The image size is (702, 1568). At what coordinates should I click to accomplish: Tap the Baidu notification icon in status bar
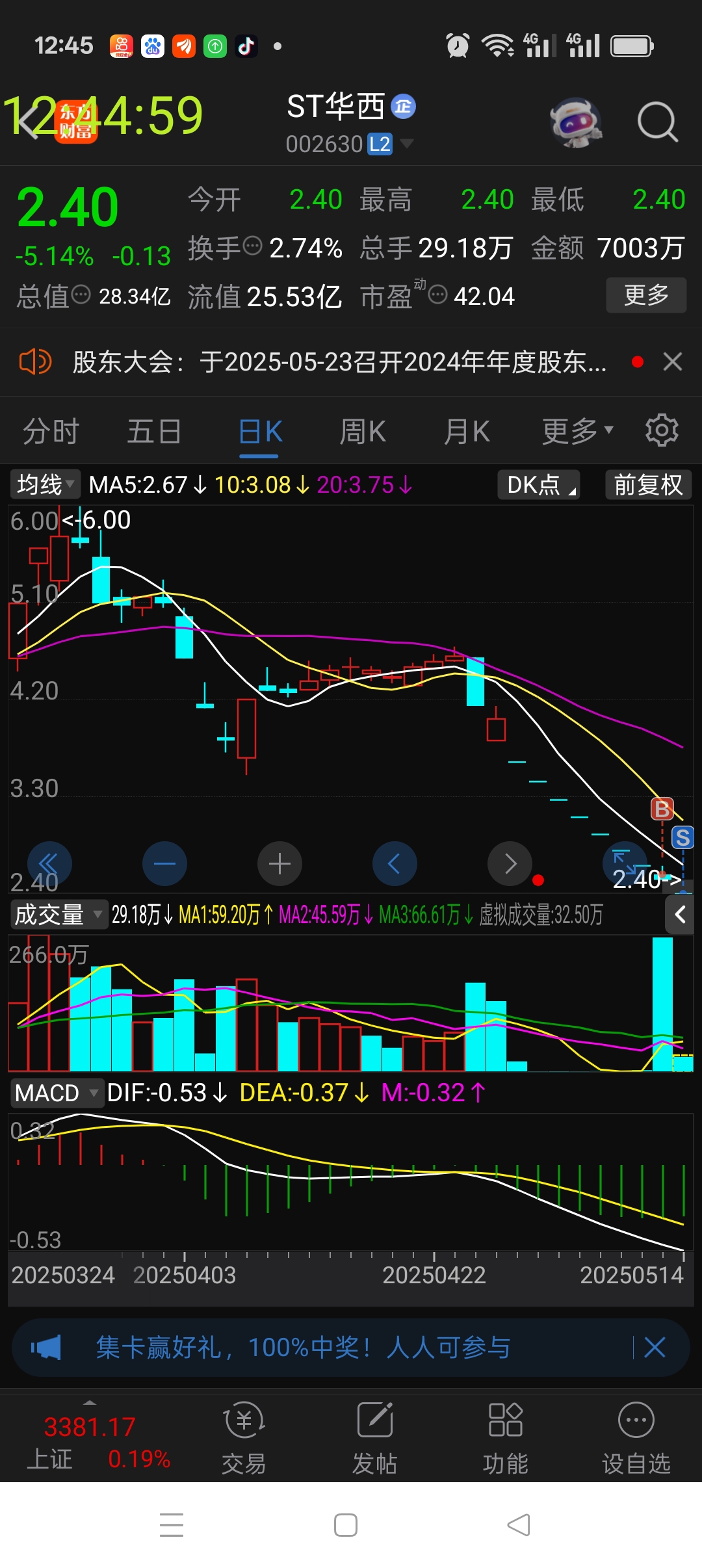pos(153,46)
